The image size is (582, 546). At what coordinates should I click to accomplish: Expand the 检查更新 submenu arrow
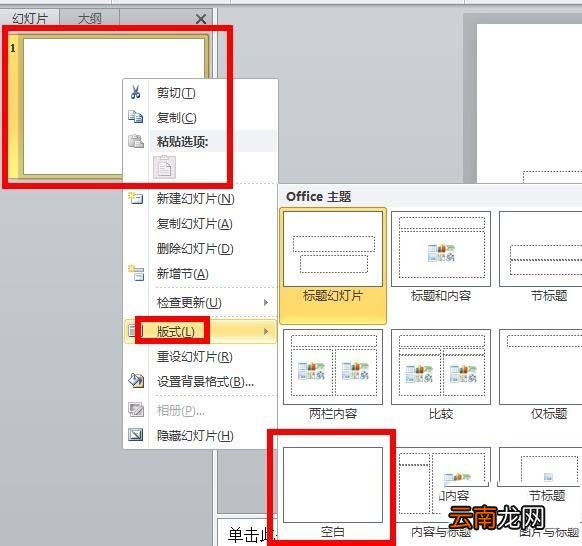(266, 302)
